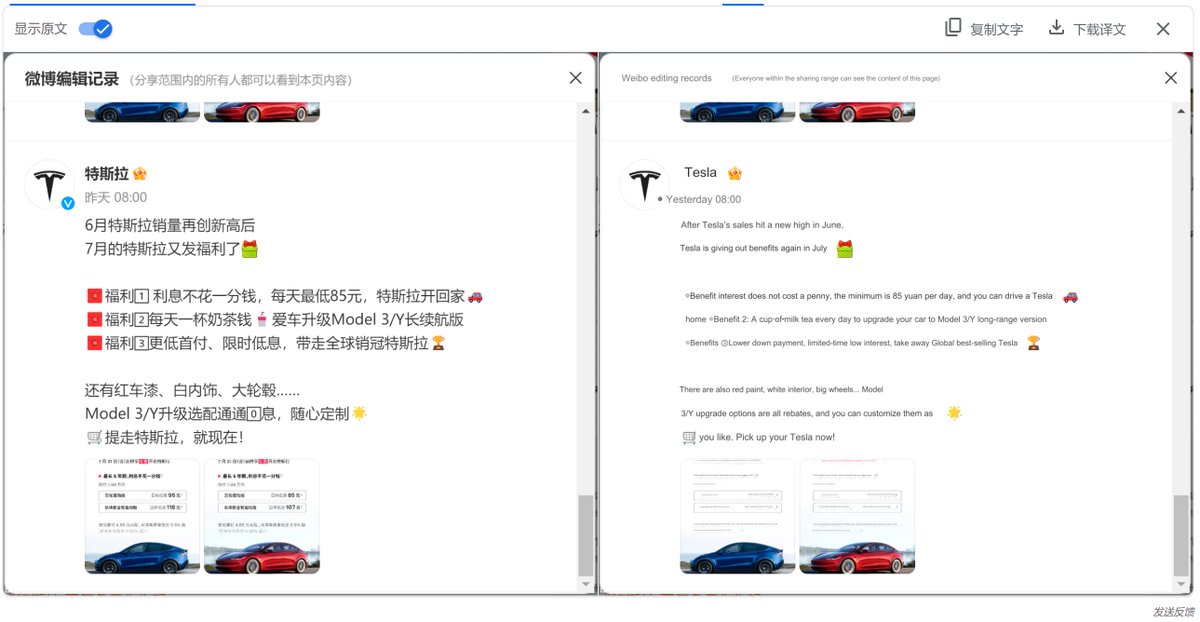Screen dimensions: 1200x622
Task: Click the trophy emoji after Global best-selling Tesla
Action: pos(1033,343)
